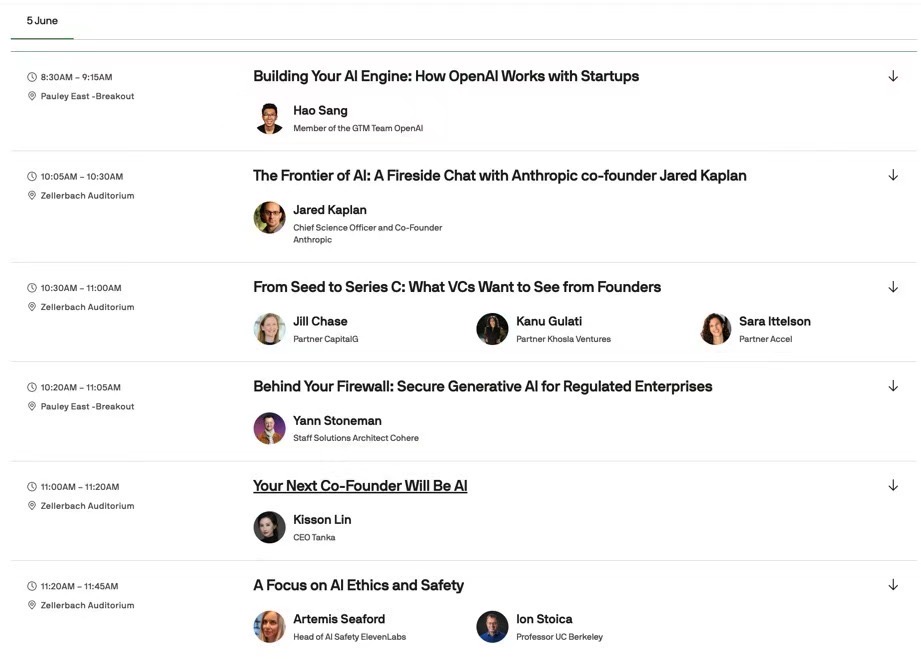921x659 pixels.
Task: Click the Yann Stoneman speaker name
Action: click(337, 421)
